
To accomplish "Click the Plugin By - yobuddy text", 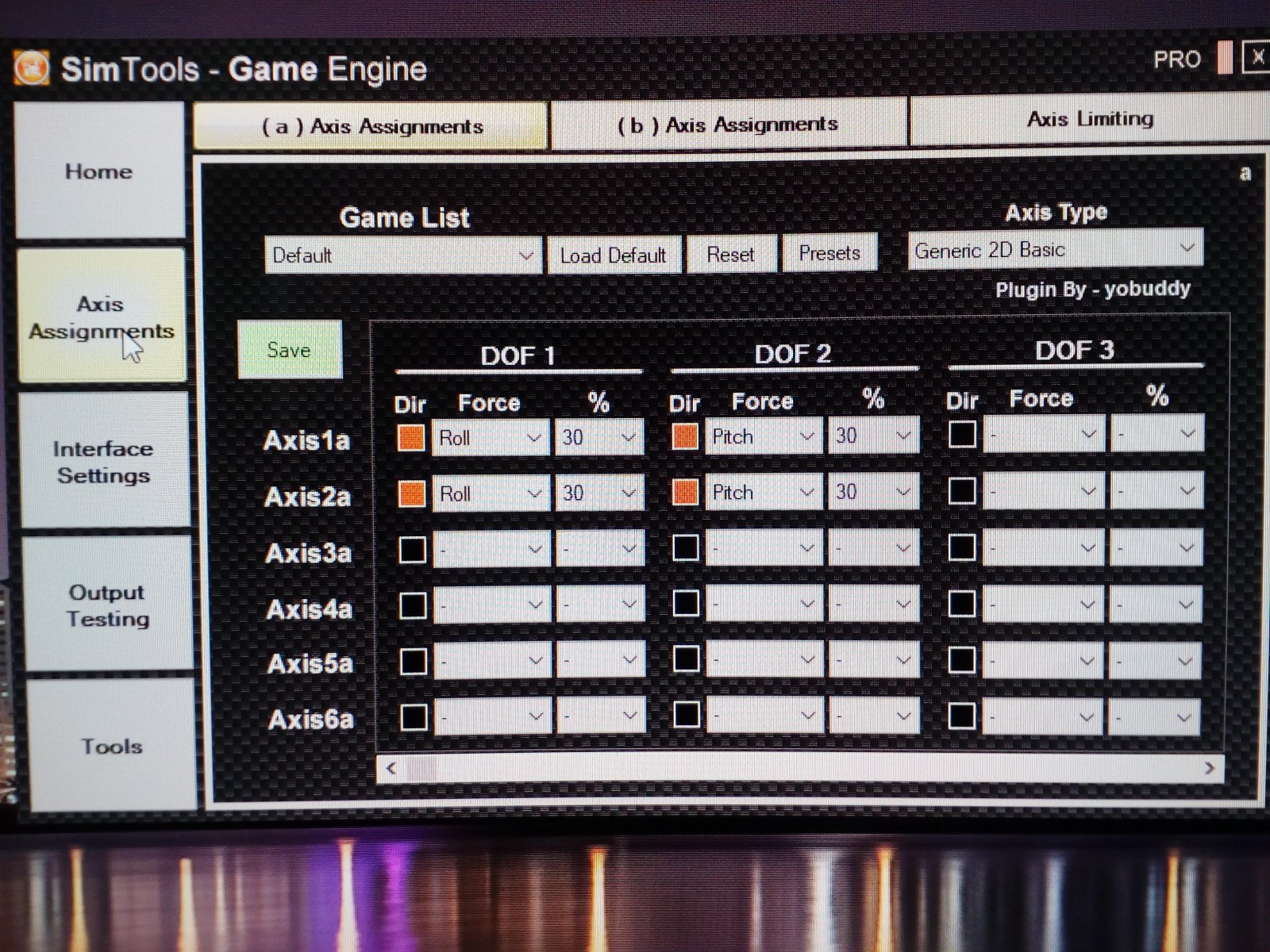I will [x=1093, y=289].
